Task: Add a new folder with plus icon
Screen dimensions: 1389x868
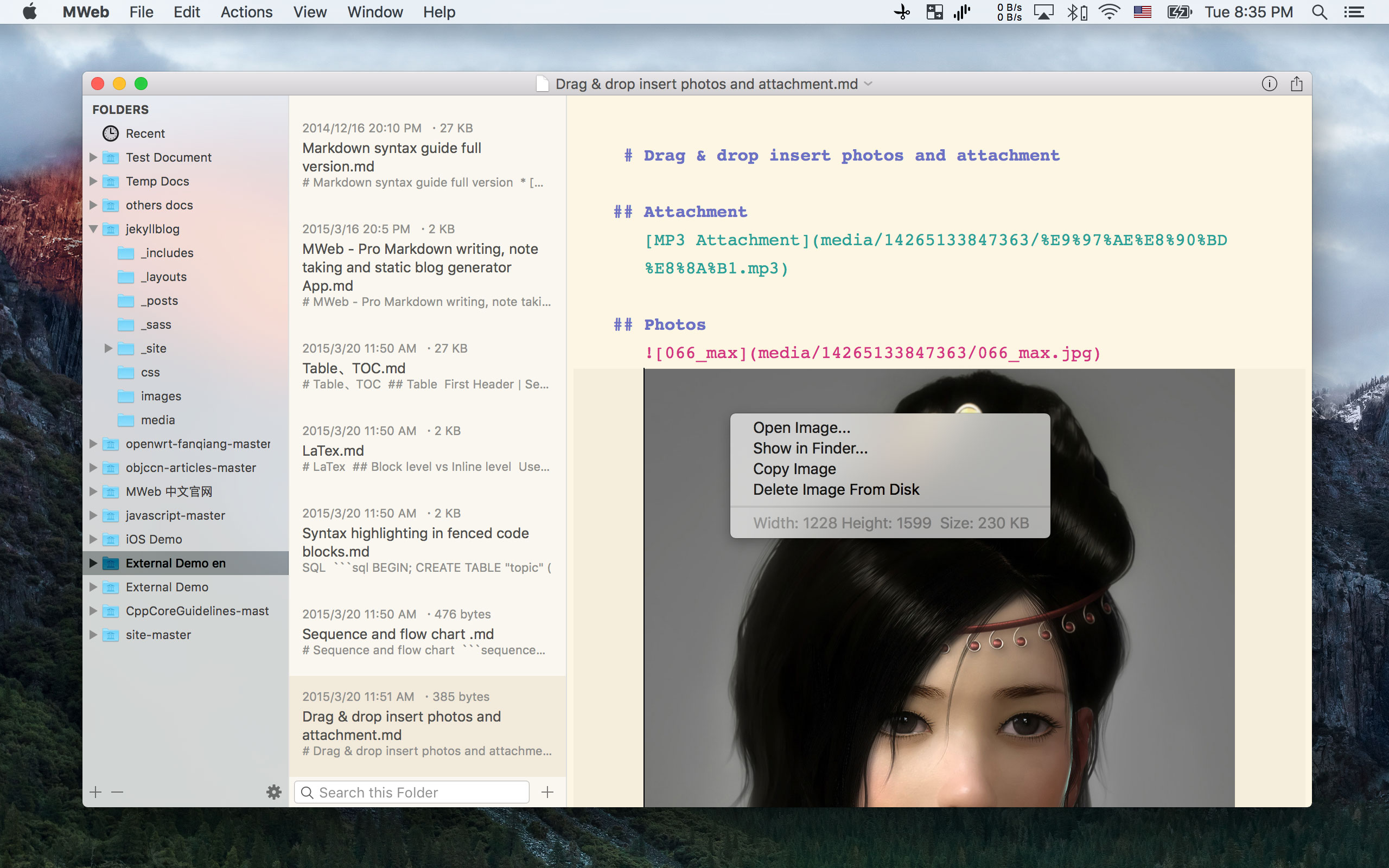Action: coord(96,792)
